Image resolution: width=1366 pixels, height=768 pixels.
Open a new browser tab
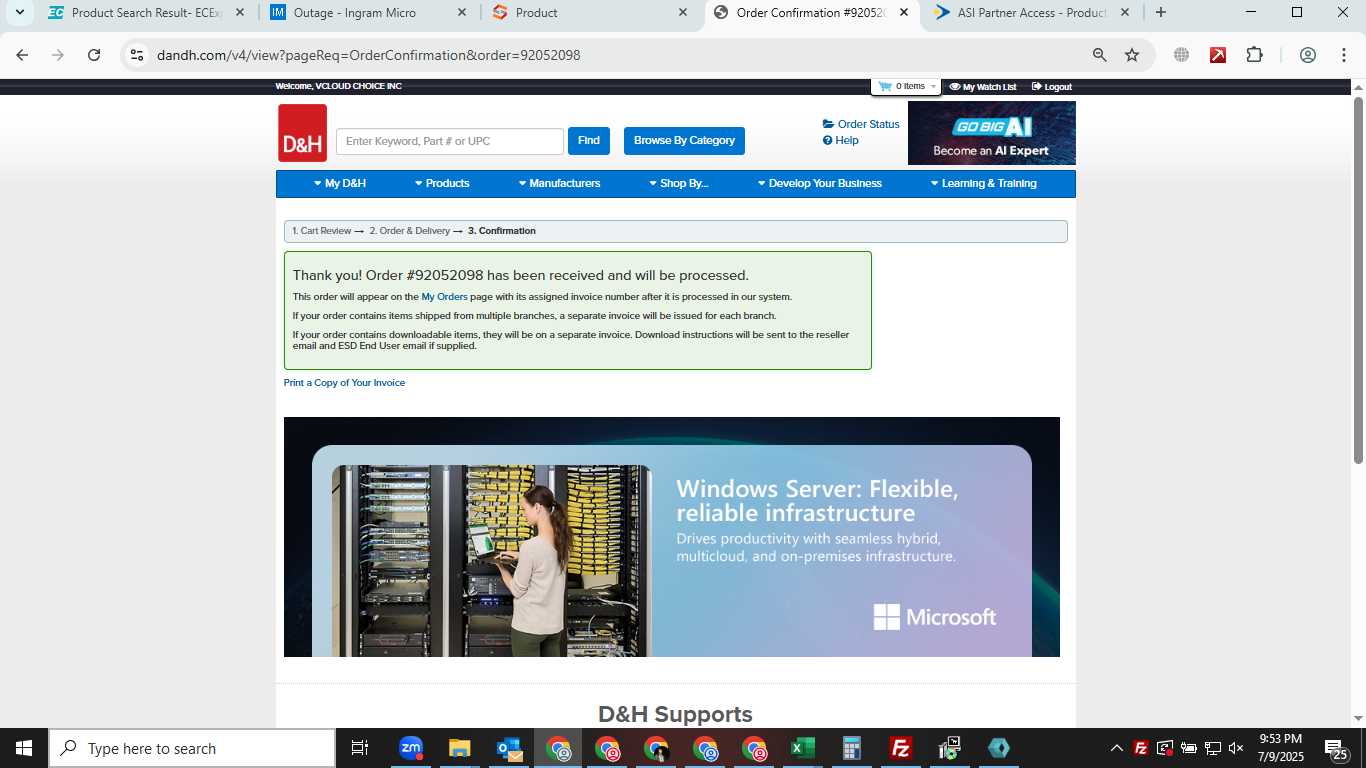(1160, 13)
